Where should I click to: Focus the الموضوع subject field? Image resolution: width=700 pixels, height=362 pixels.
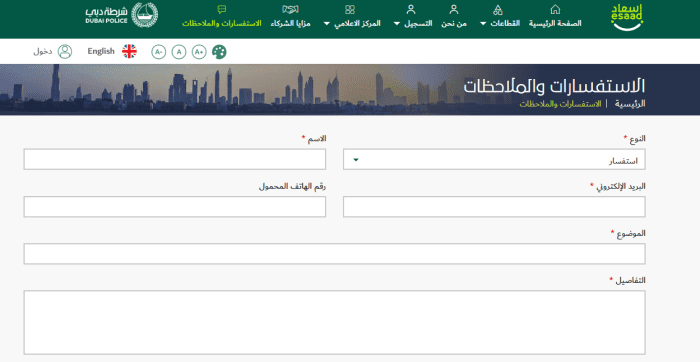pos(334,254)
